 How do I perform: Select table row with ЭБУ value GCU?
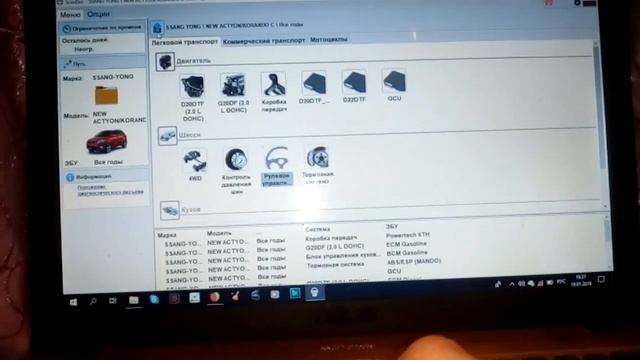click(301, 274)
